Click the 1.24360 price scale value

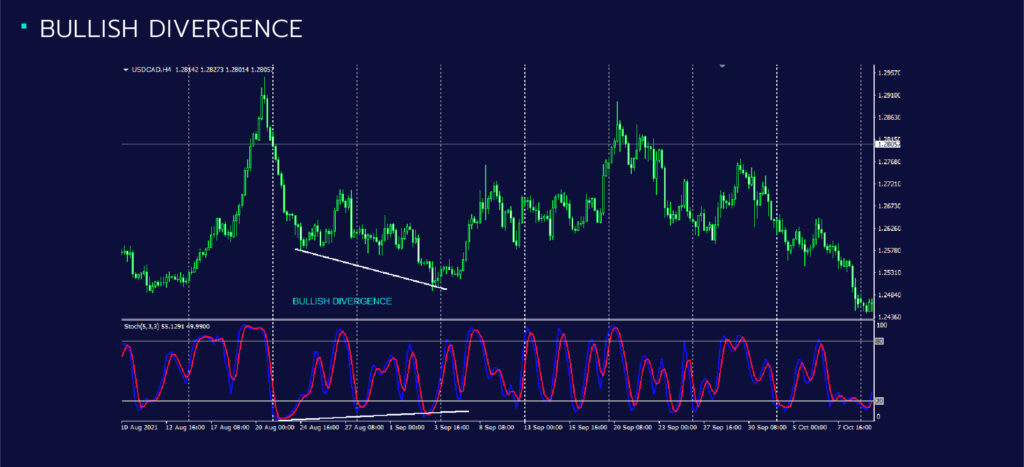coord(888,317)
